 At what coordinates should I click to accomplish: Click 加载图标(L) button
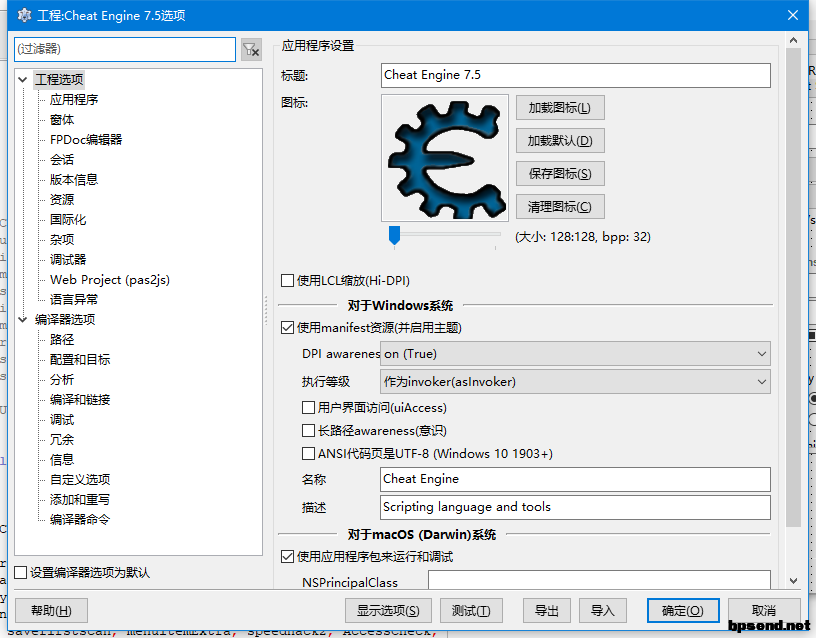click(x=560, y=108)
